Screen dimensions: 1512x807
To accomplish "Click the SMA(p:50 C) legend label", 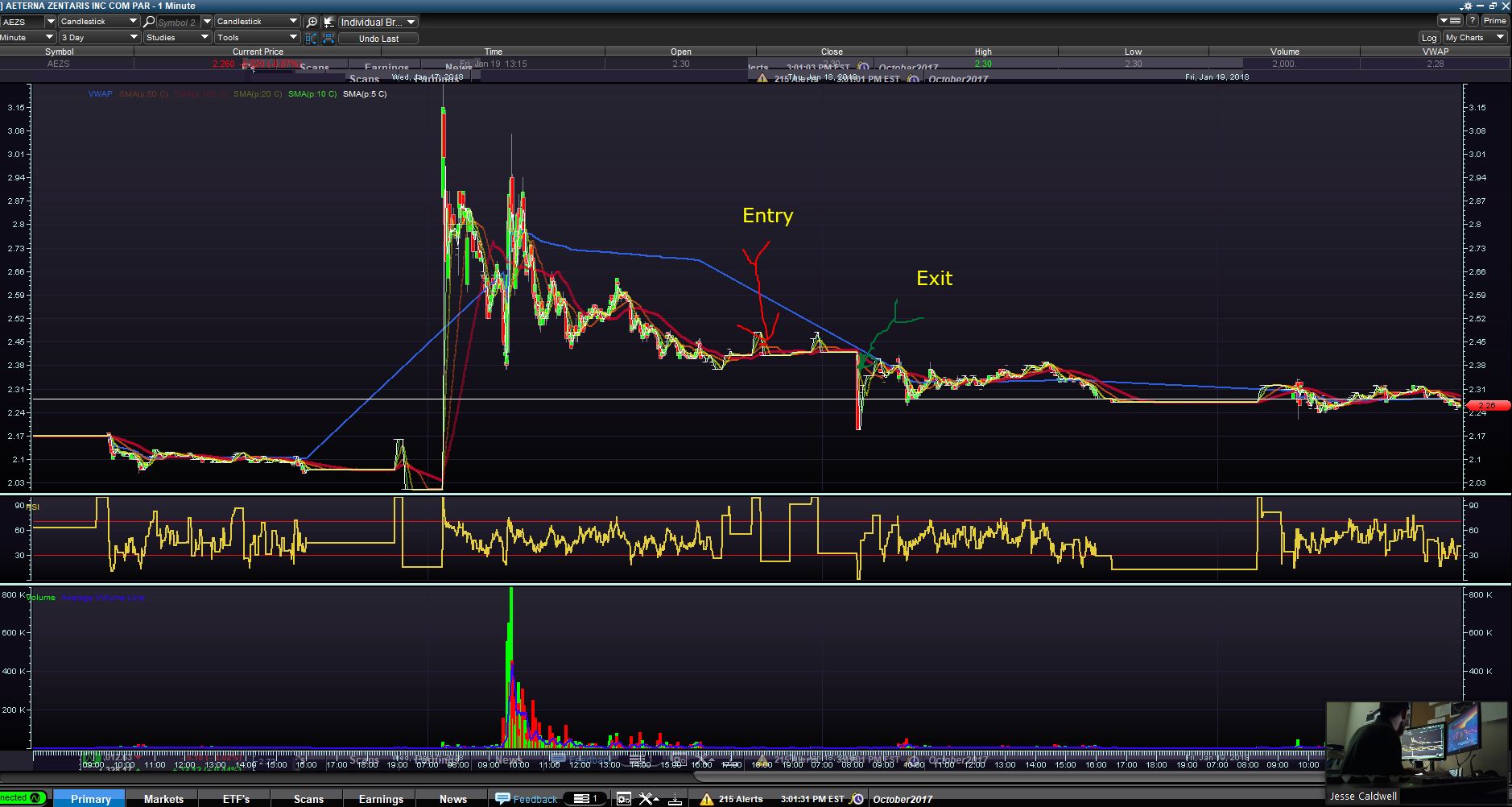I will click(x=143, y=94).
